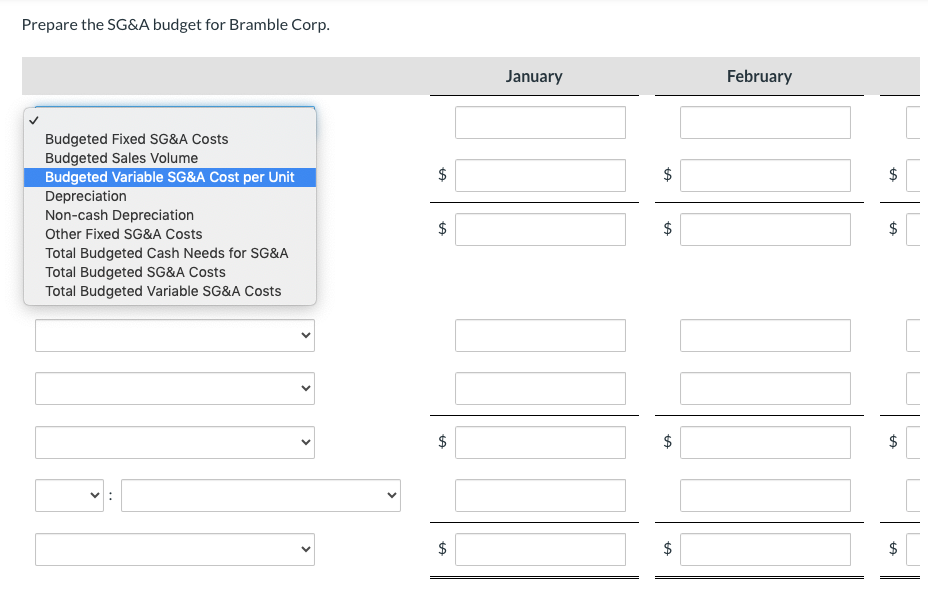
Task: Choose Total Budgeted SG&A Costs option
Action: (136, 272)
